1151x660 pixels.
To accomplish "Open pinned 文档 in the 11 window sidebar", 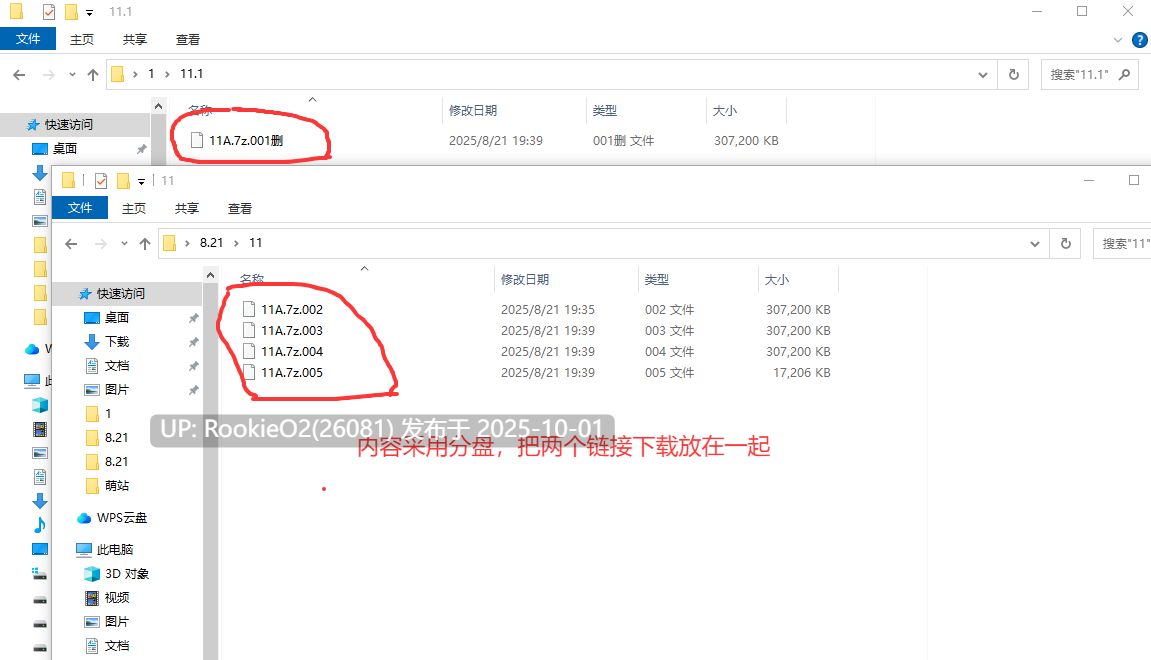I will [x=117, y=366].
